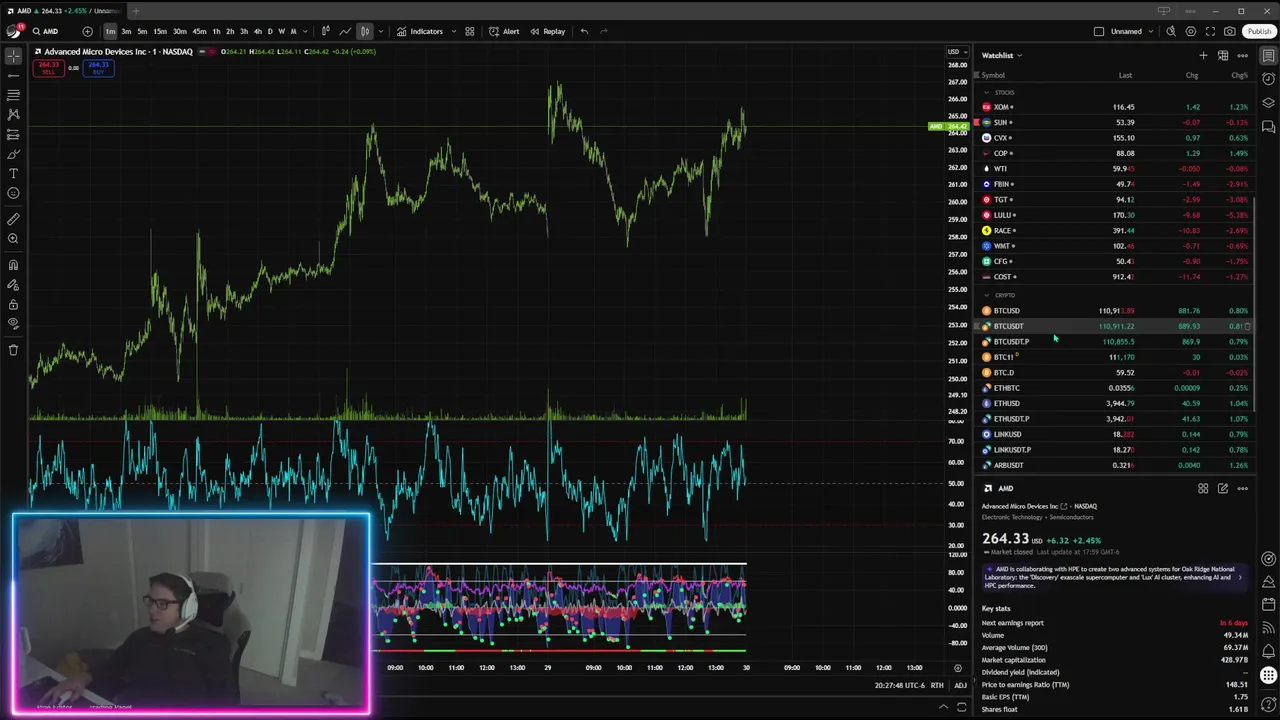Open the time zone UTC-6 clock
Viewport: 1280px width, 720px height.
(899, 685)
